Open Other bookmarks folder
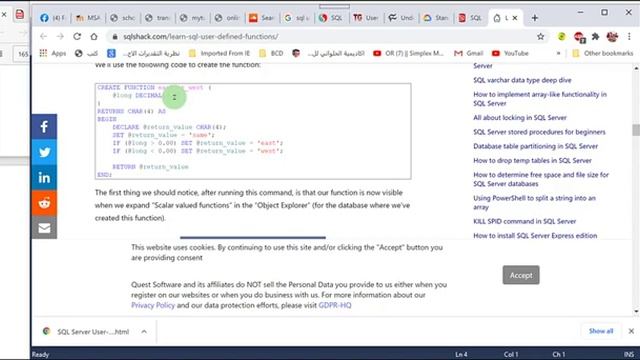Image resolution: width=640 pixels, height=360 pixels. (x=603, y=53)
